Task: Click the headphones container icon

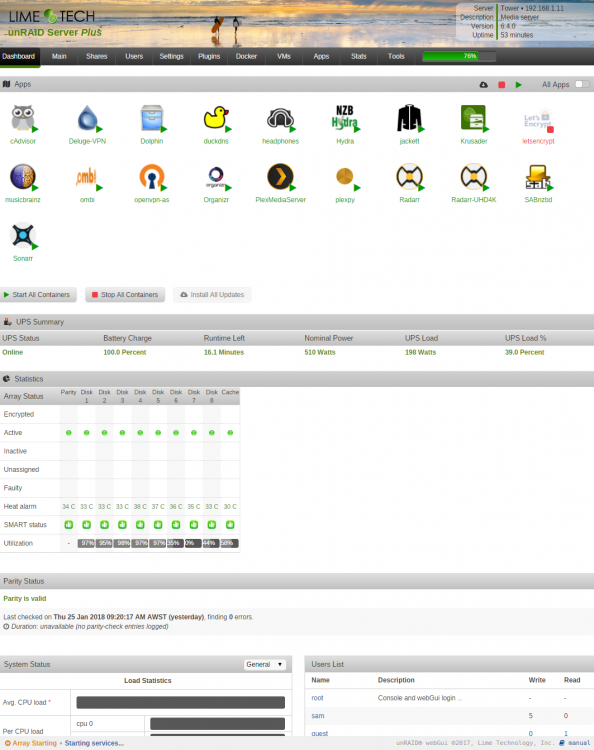Action: 280,118
